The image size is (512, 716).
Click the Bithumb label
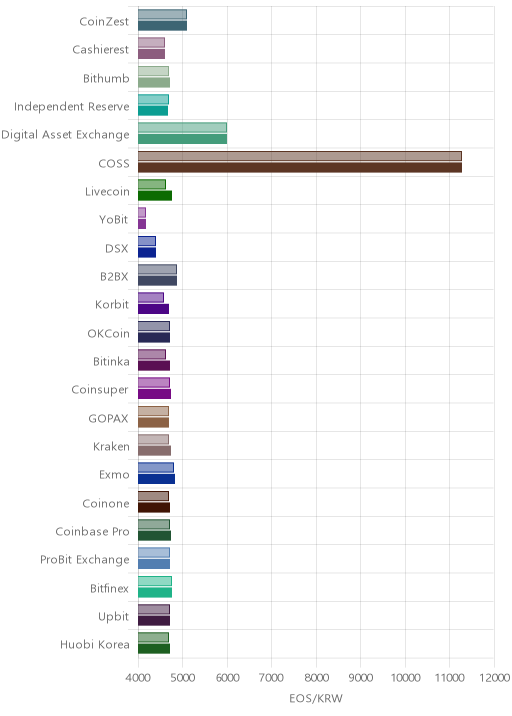coord(106,79)
